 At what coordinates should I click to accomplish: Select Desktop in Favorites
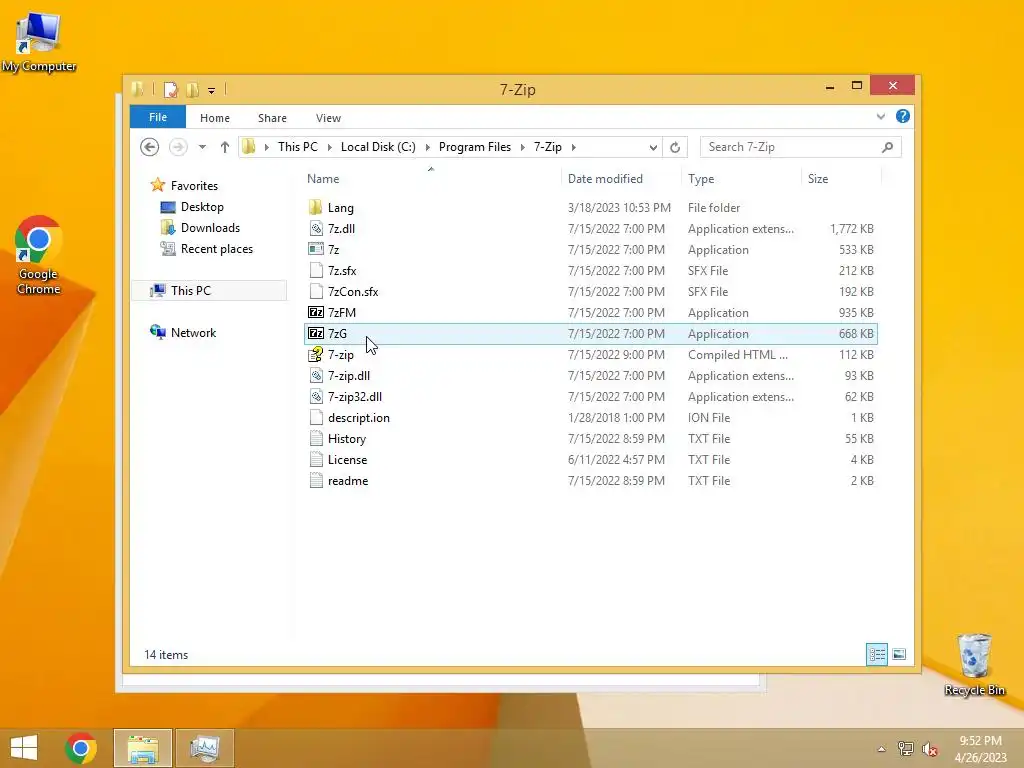click(202, 206)
